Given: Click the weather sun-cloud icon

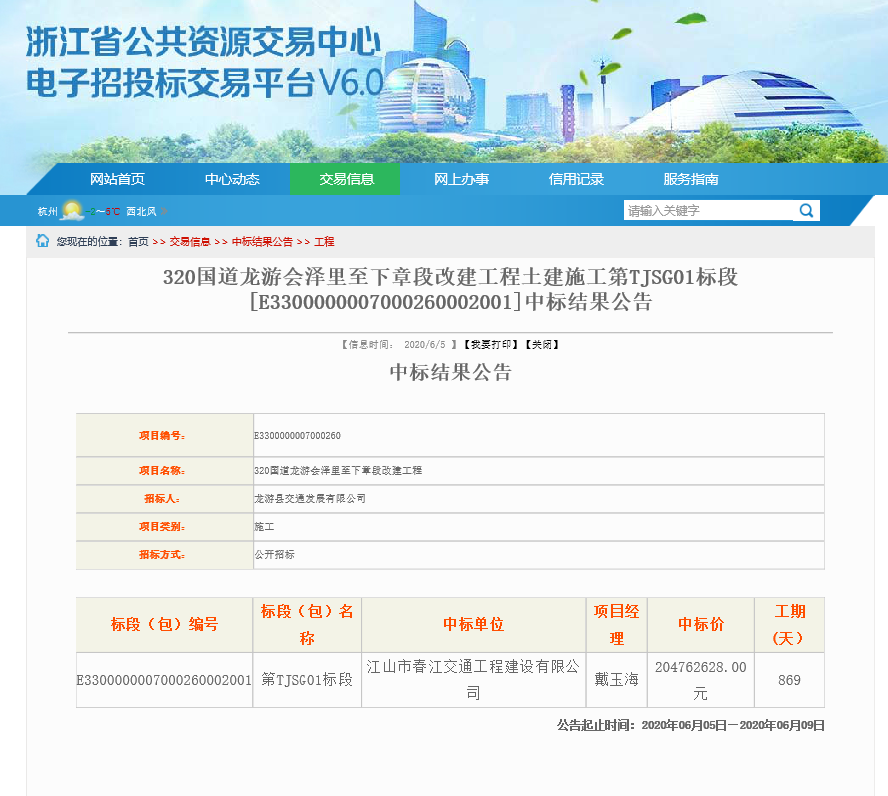Looking at the screenshot, I should (x=72, y=211).
